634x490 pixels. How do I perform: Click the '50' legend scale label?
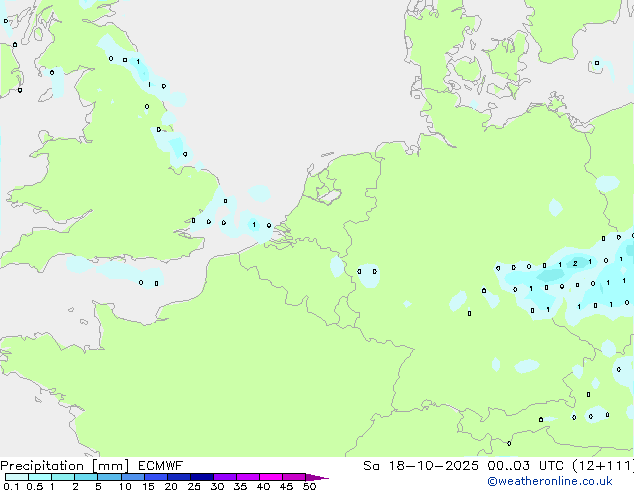[309, 486]
